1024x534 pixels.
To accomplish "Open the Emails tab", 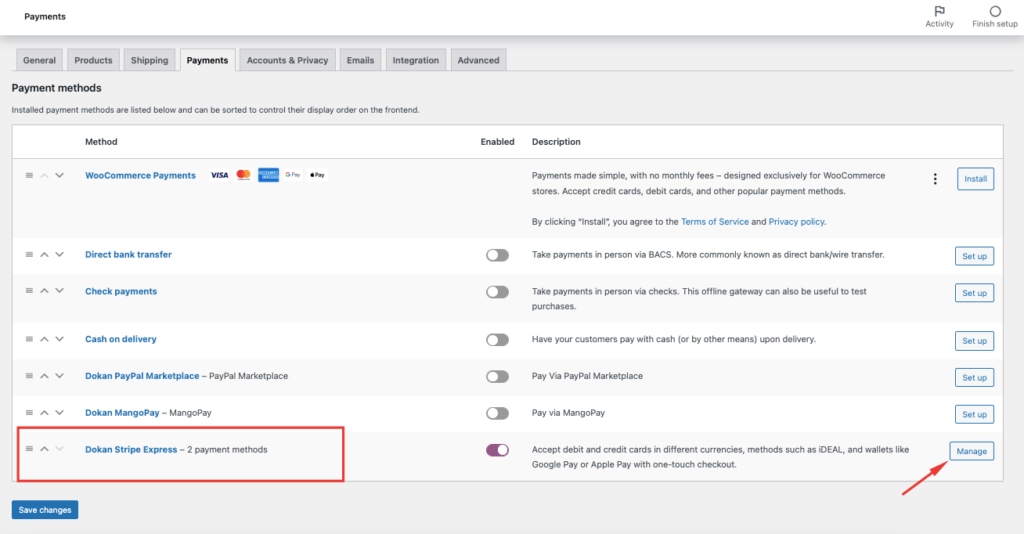I will tap(360, 60).
